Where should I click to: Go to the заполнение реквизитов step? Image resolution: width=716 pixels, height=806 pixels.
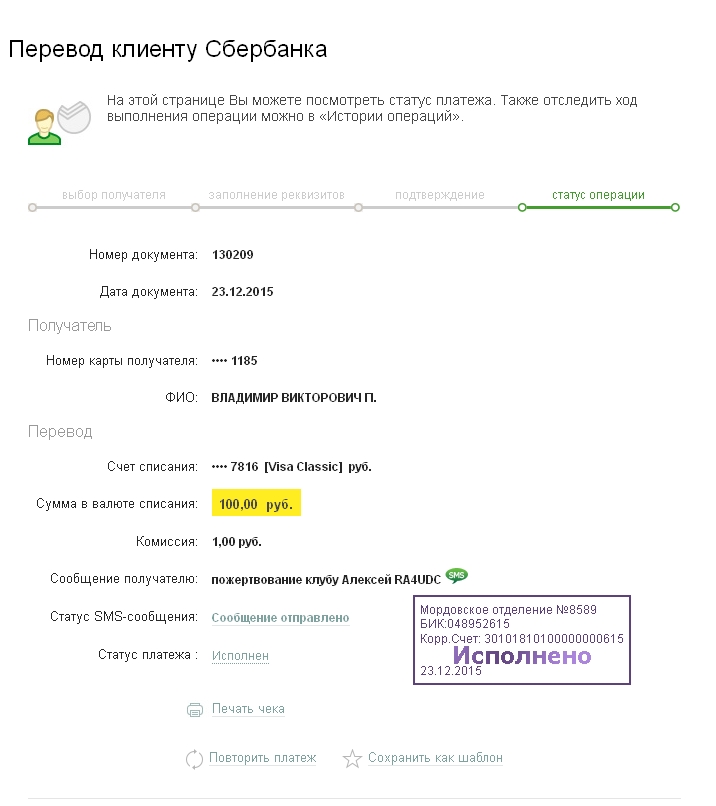277,195
